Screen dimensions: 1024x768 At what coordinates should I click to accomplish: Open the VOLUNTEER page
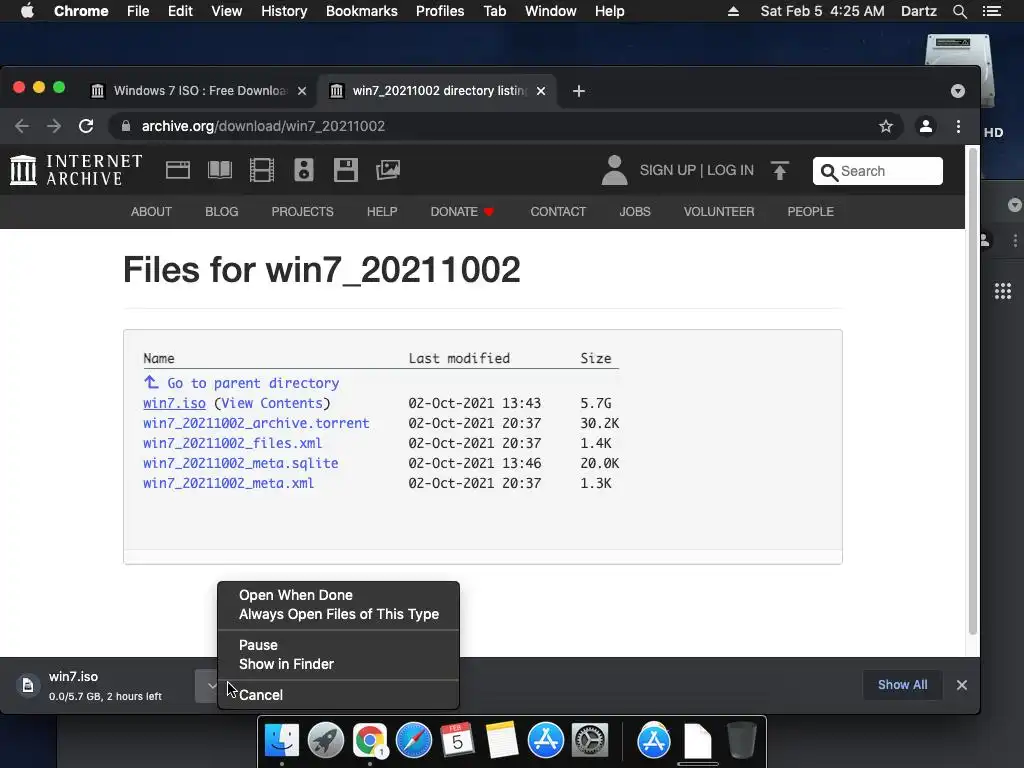click(718, 212)
